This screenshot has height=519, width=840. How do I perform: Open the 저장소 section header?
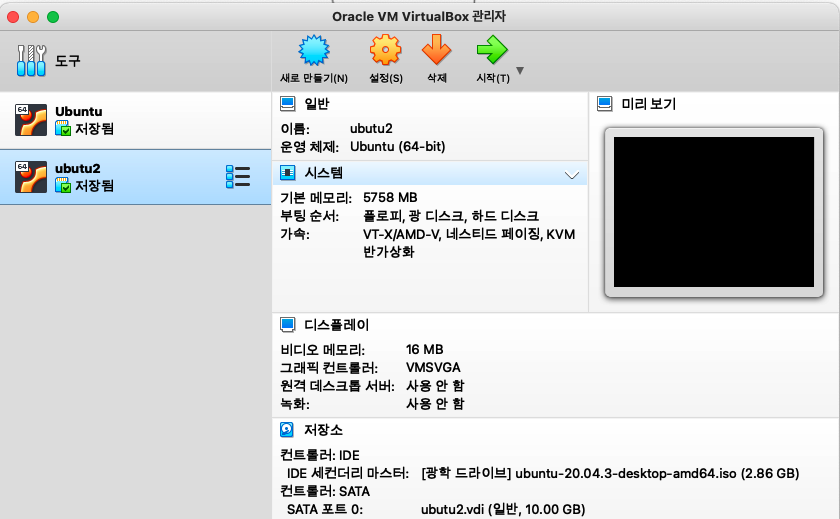(x=324, y=430)
